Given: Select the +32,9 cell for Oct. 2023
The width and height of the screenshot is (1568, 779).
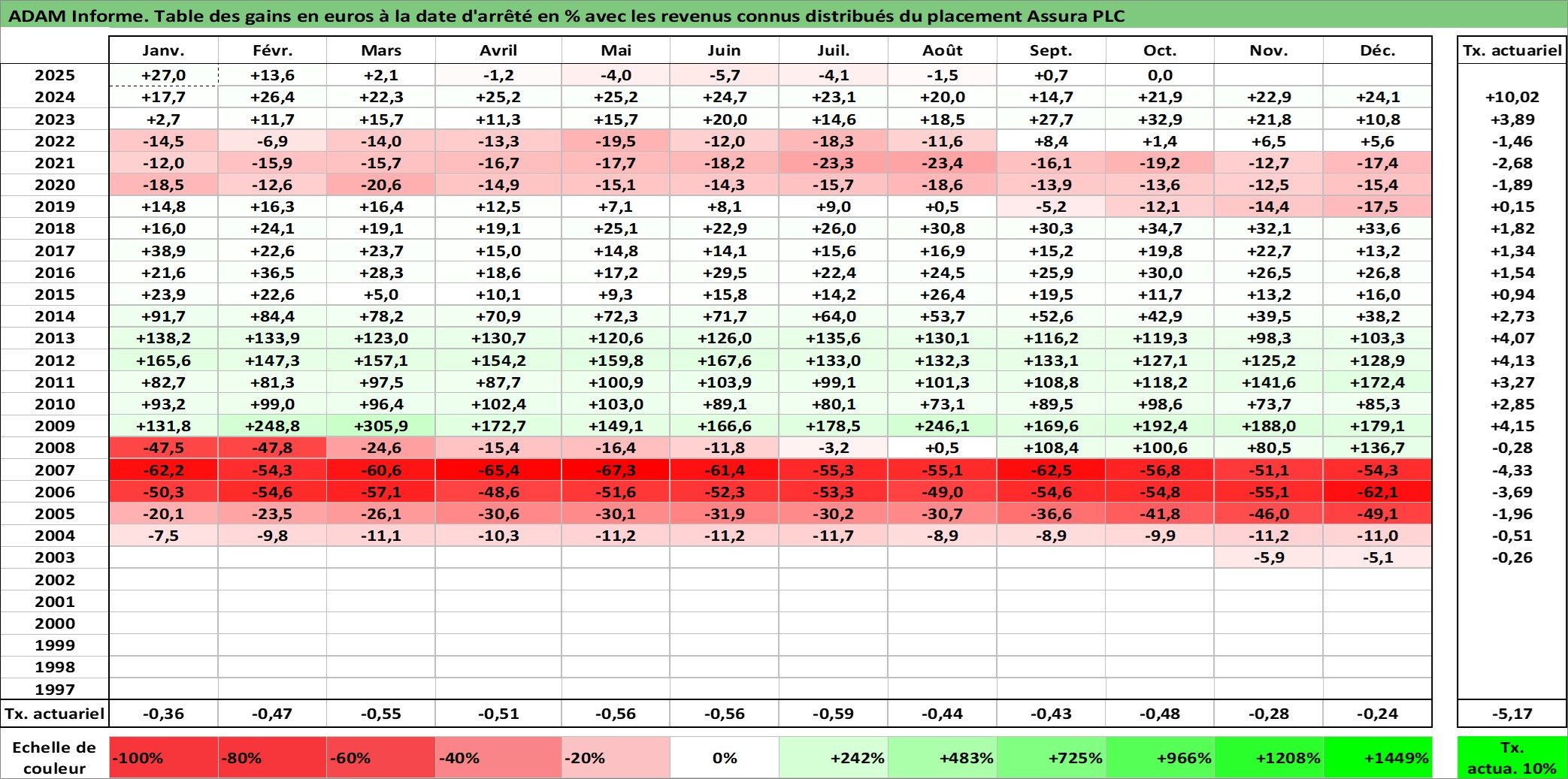Looking at the screenshot, I should pos(1160,119).
